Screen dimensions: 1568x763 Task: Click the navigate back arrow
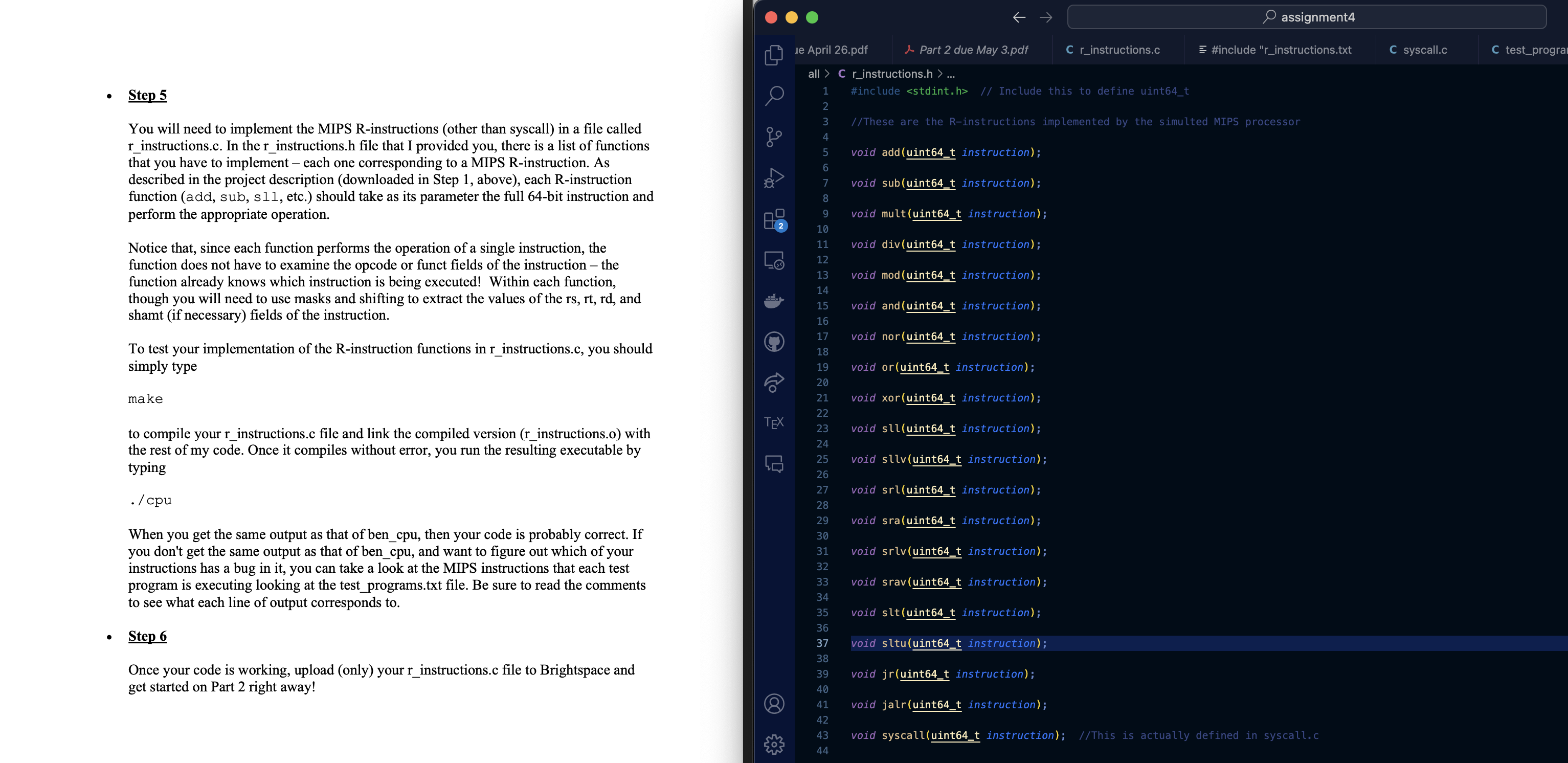1019,17
